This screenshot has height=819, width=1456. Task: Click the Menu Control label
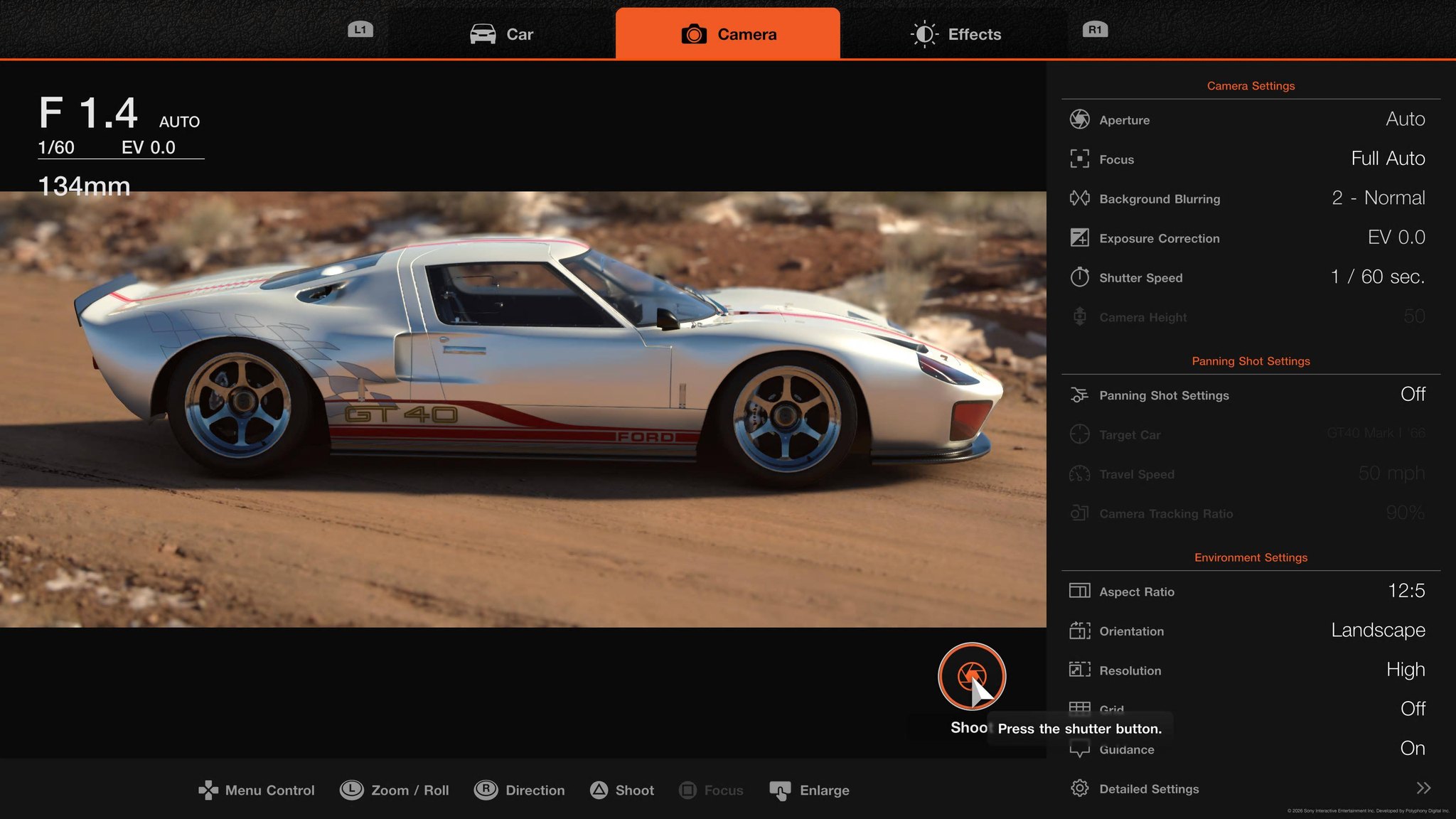tap(269, 791)
